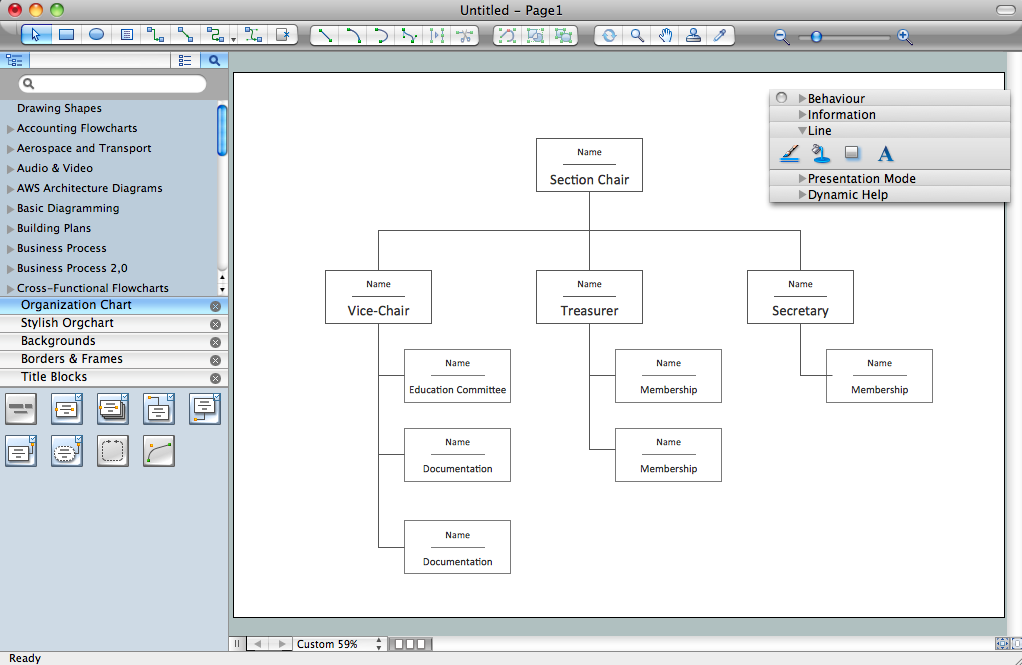The width and height of the screenshot is (1022, 665).
Task: Pick the dashed rounded team frame shape
Action: pyautogui.click(x=113, y=451)
